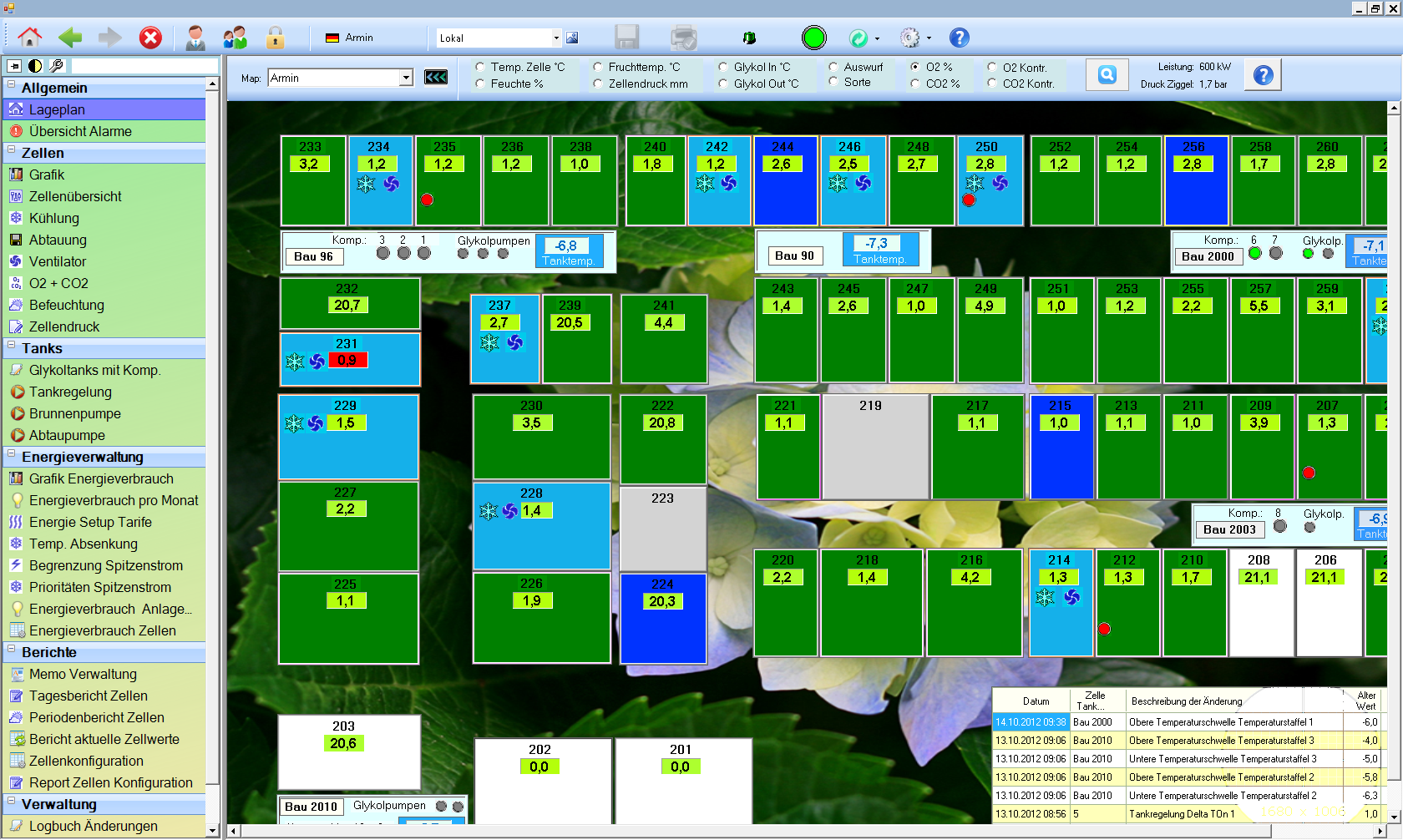Click the collapse arrows button beside Map
Image resolution: width=1403 pixels, height=840 pixels.
(x=436, y=78)
